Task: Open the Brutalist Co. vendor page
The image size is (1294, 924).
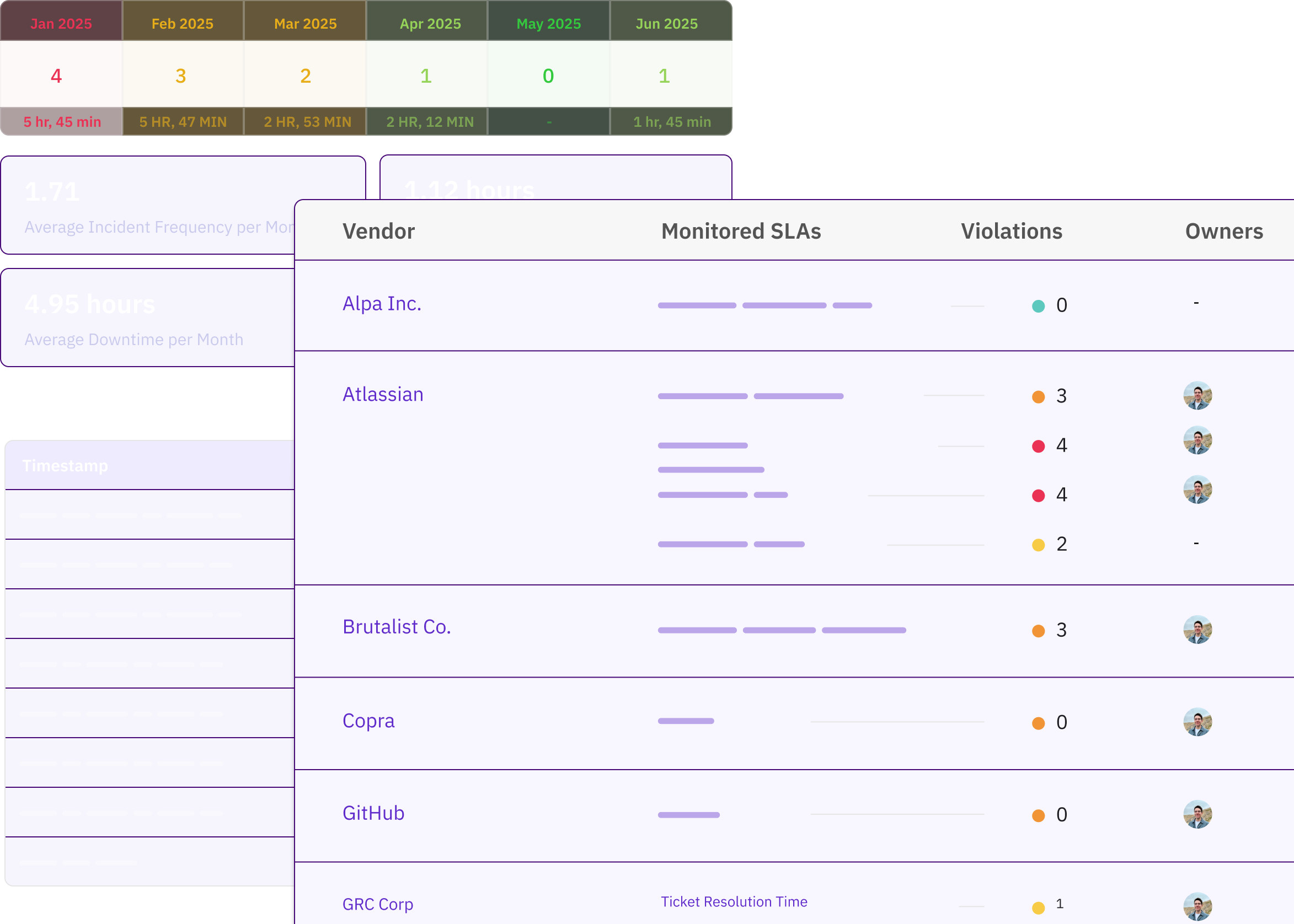Action: [396, 626]
